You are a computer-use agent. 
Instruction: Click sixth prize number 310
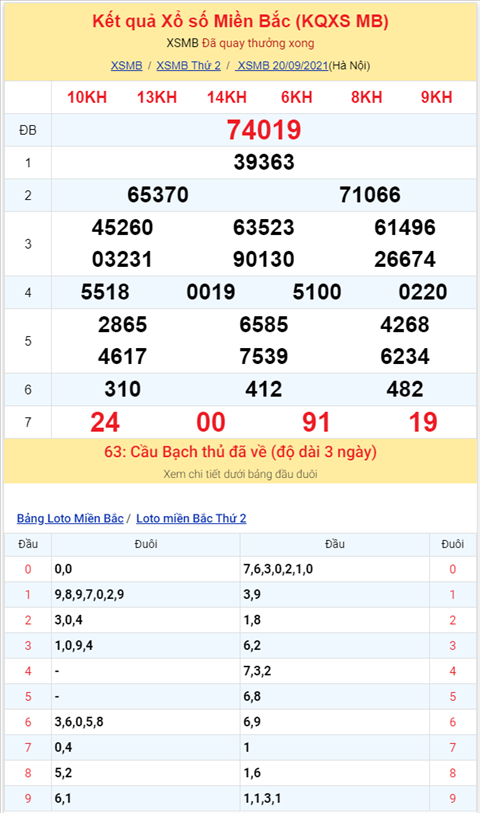coord(123,389)
